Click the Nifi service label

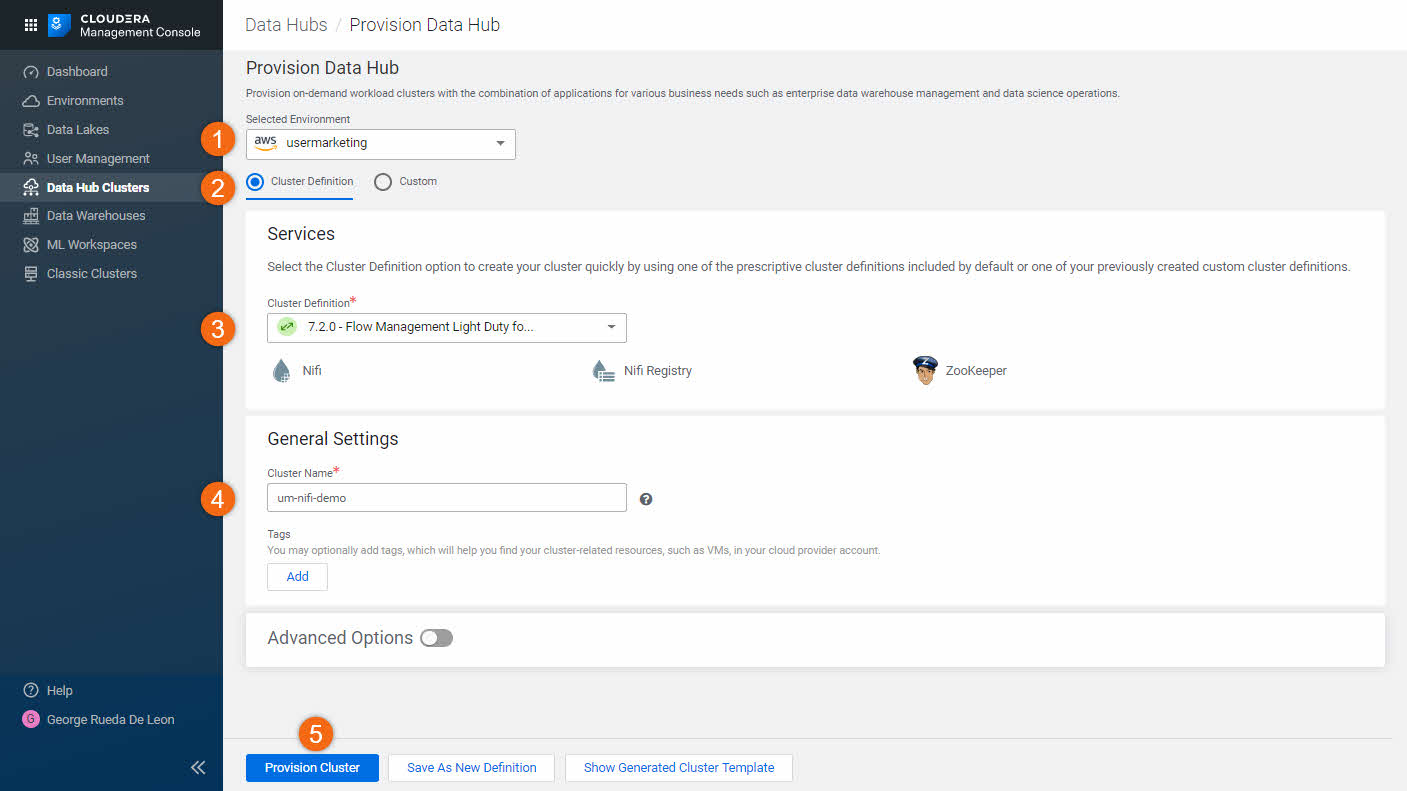coord(312,371)
